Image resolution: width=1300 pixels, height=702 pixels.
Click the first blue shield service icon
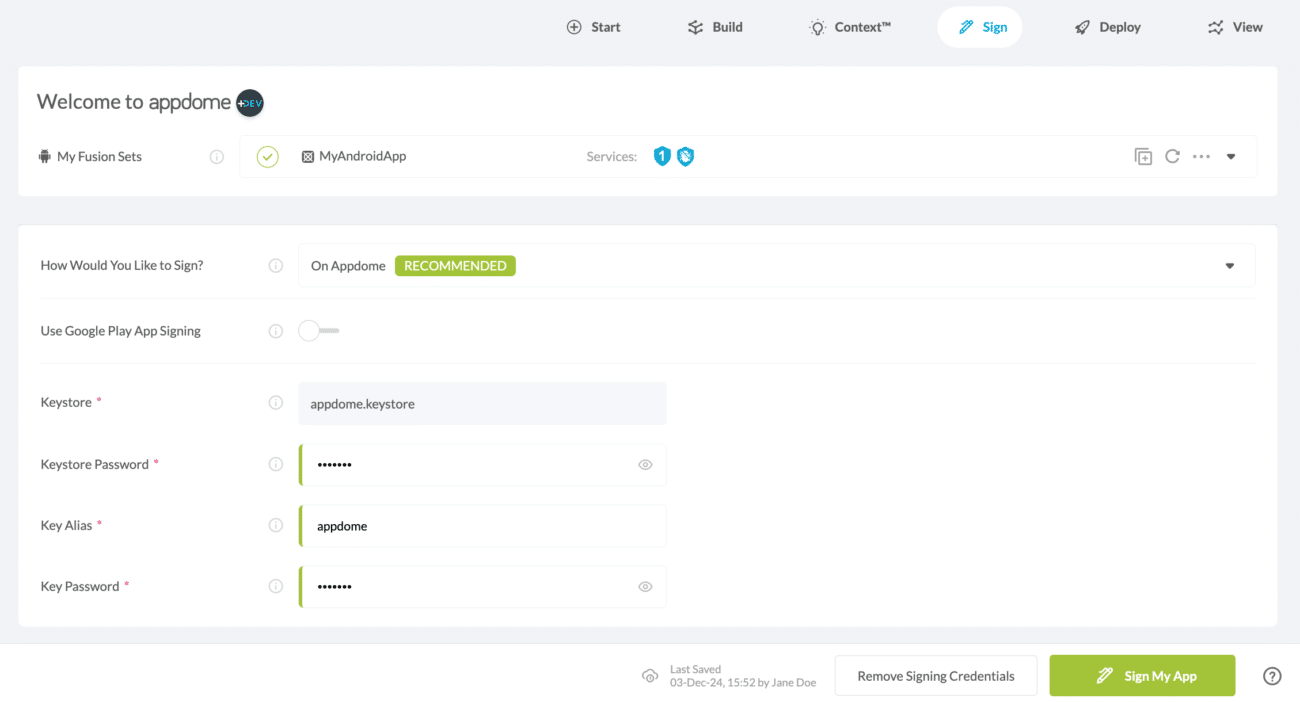(661, 156)
